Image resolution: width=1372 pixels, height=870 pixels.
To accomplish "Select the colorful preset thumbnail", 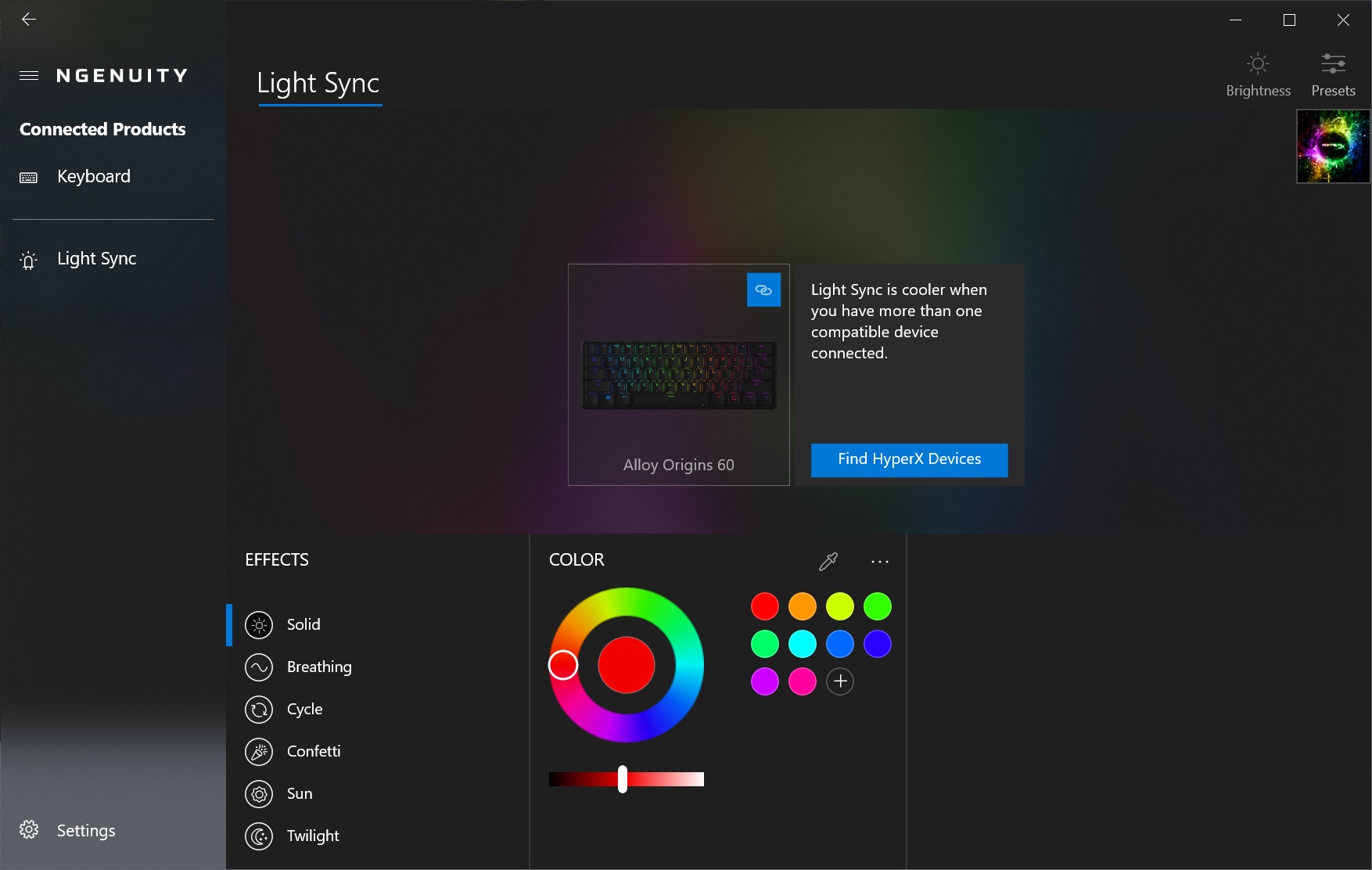I will [x=1333, y=146].
